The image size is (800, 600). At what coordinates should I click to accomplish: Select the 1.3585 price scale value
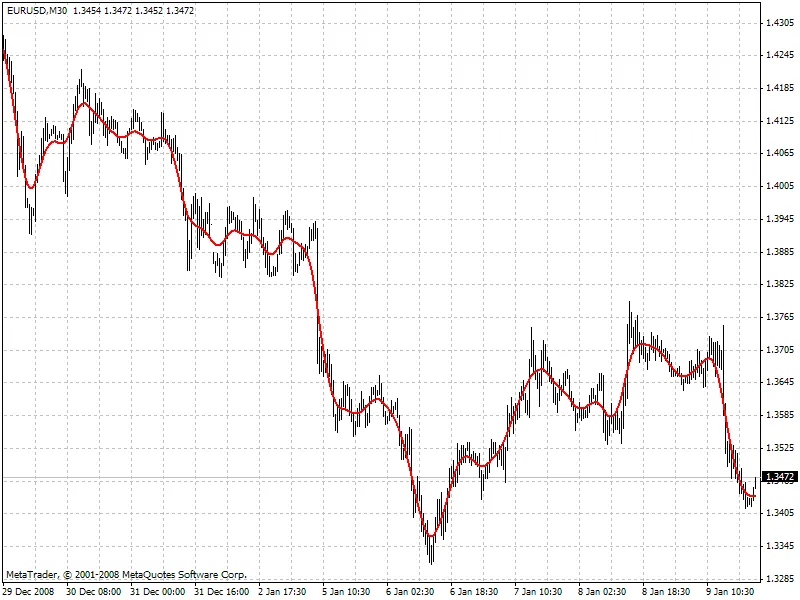tap(779, 415)
